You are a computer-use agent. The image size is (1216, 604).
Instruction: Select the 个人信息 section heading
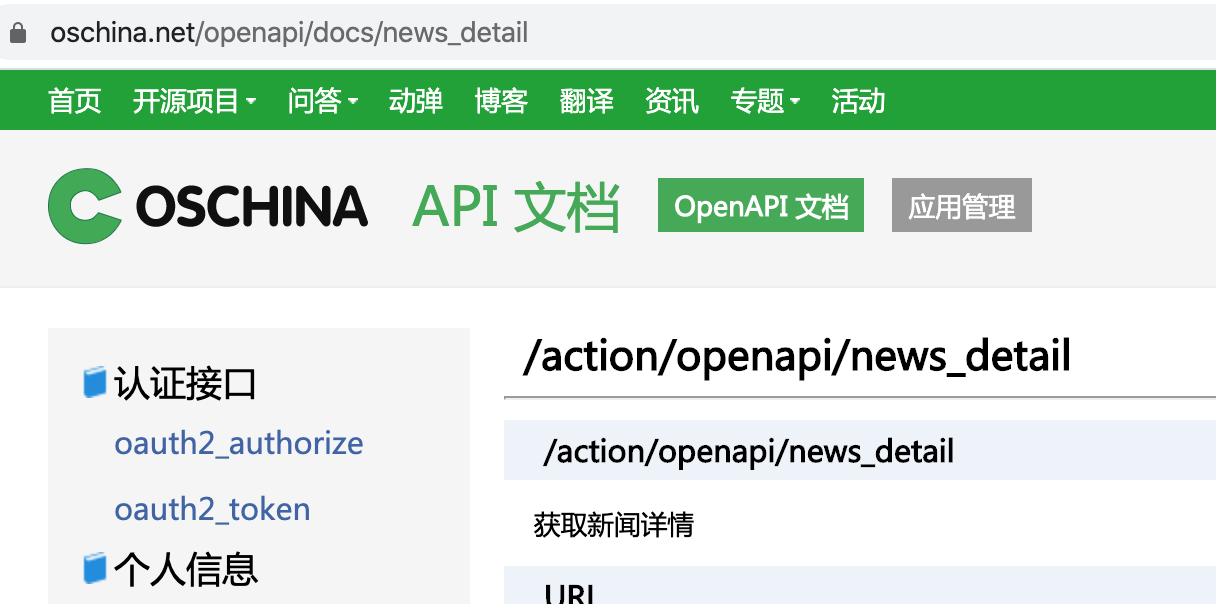pos(185,569)
